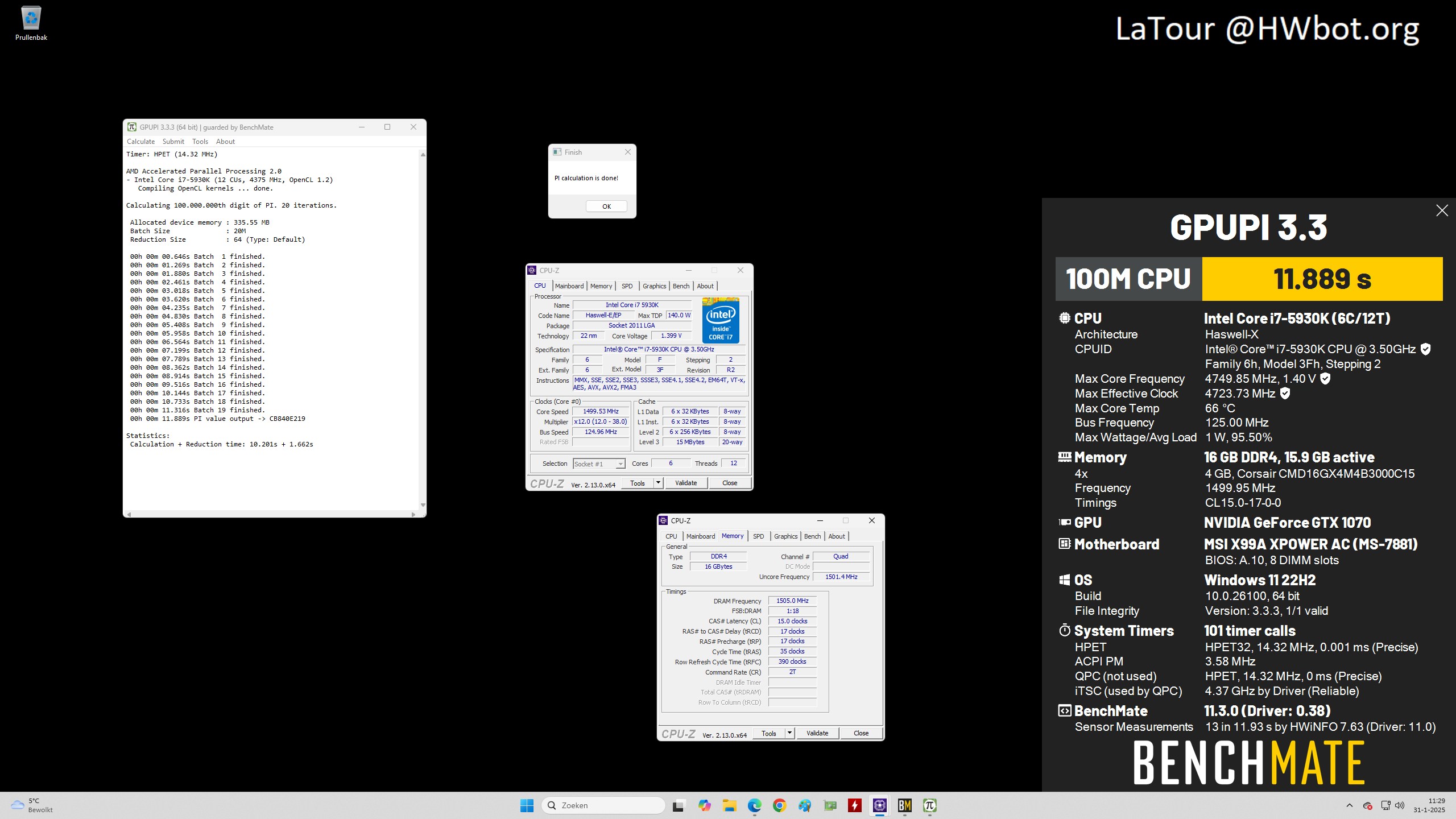Click the GPUPI vertical scrollbar up arrow
Screen dimensions: 1456x819
(423, 154)
